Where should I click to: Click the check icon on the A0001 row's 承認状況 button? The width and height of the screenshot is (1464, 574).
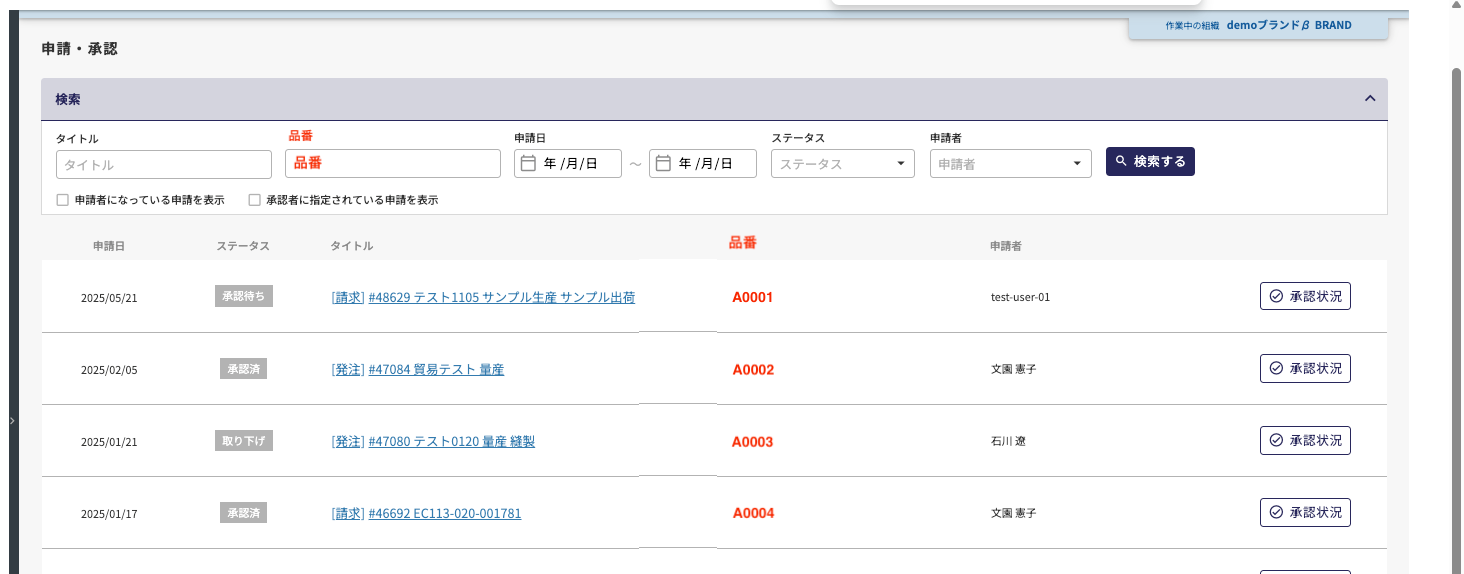[x=1276, y=297]
